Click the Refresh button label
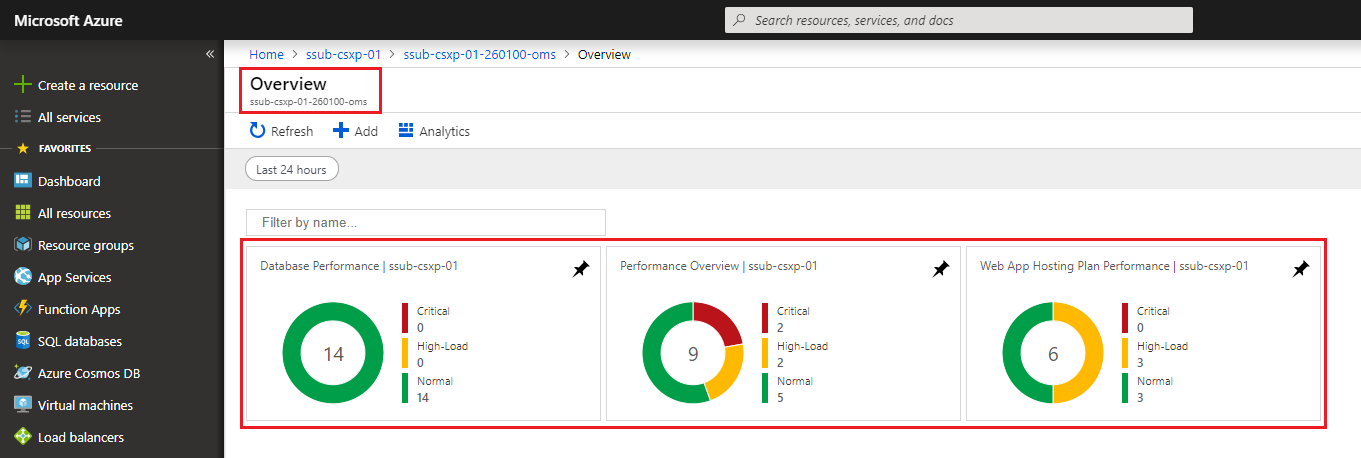Screen dimensions: 1361x458 coord(292,131)
